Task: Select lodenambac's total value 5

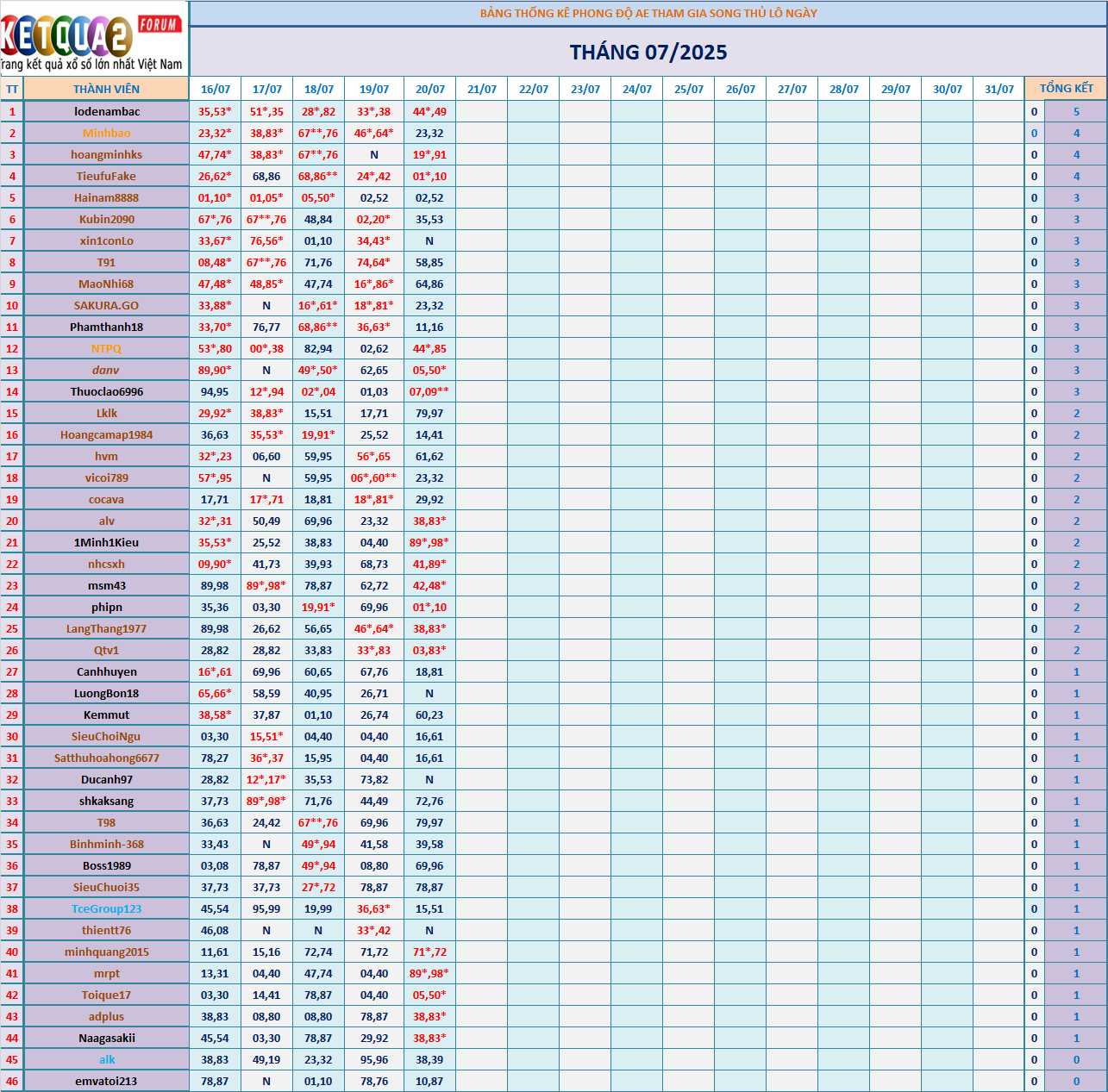Action: click(x=1076, y=111)
